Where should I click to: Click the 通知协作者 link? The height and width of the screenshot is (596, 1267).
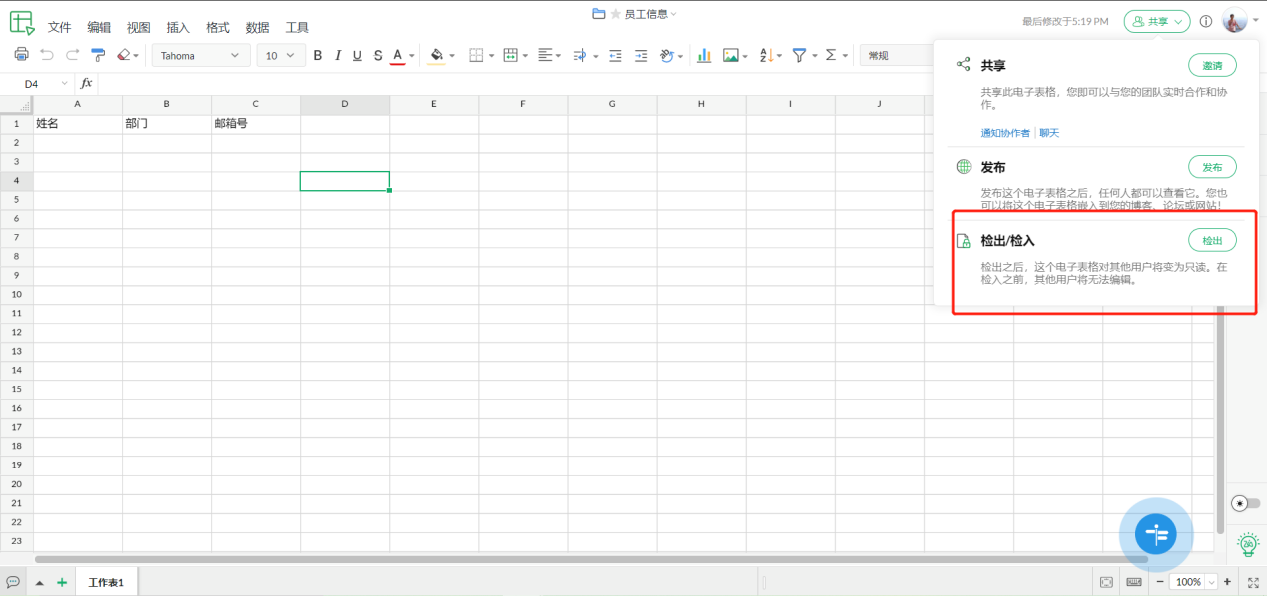[x=1005, y=133]
